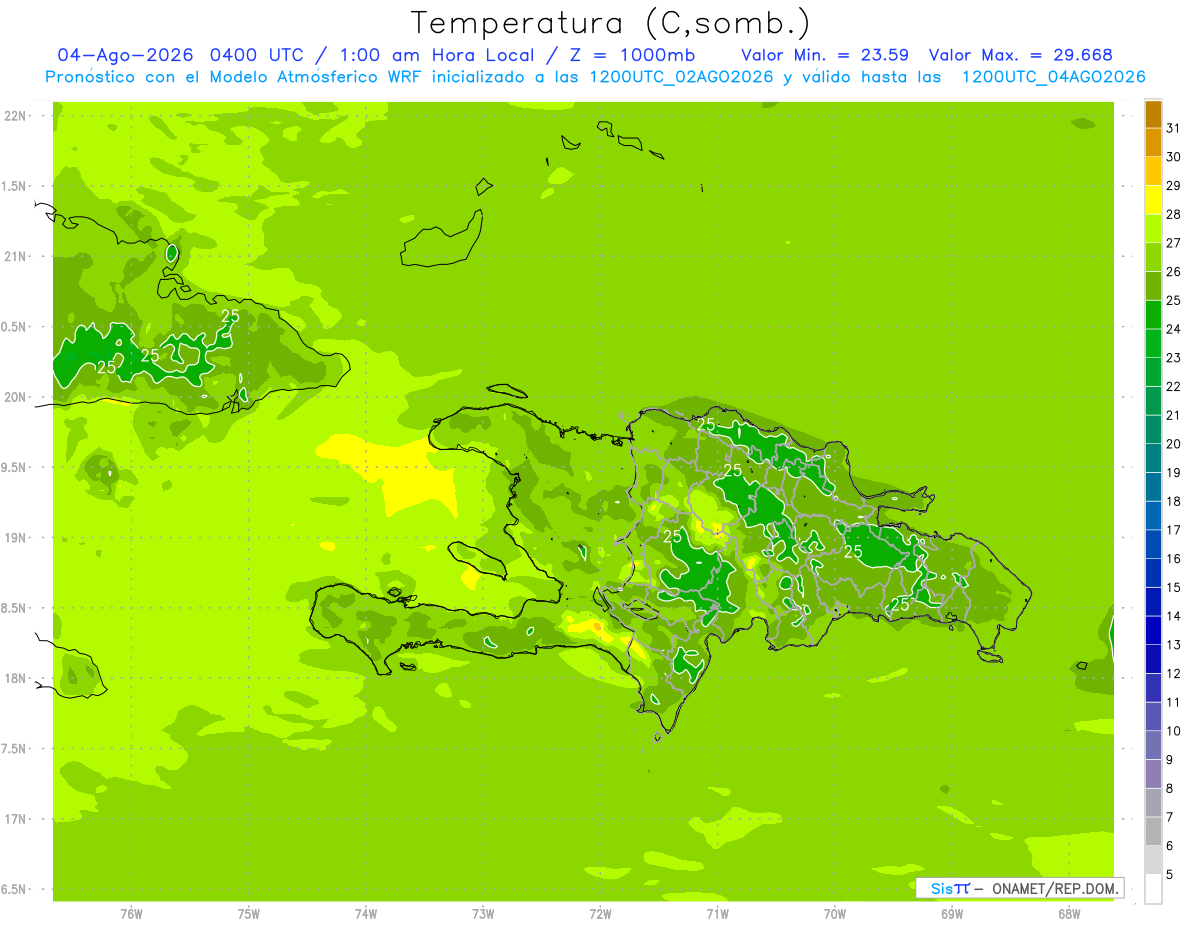Click the "70W" longitude axis label
The width and height of the screenshot is (1200, 927).
pos(835,914)
